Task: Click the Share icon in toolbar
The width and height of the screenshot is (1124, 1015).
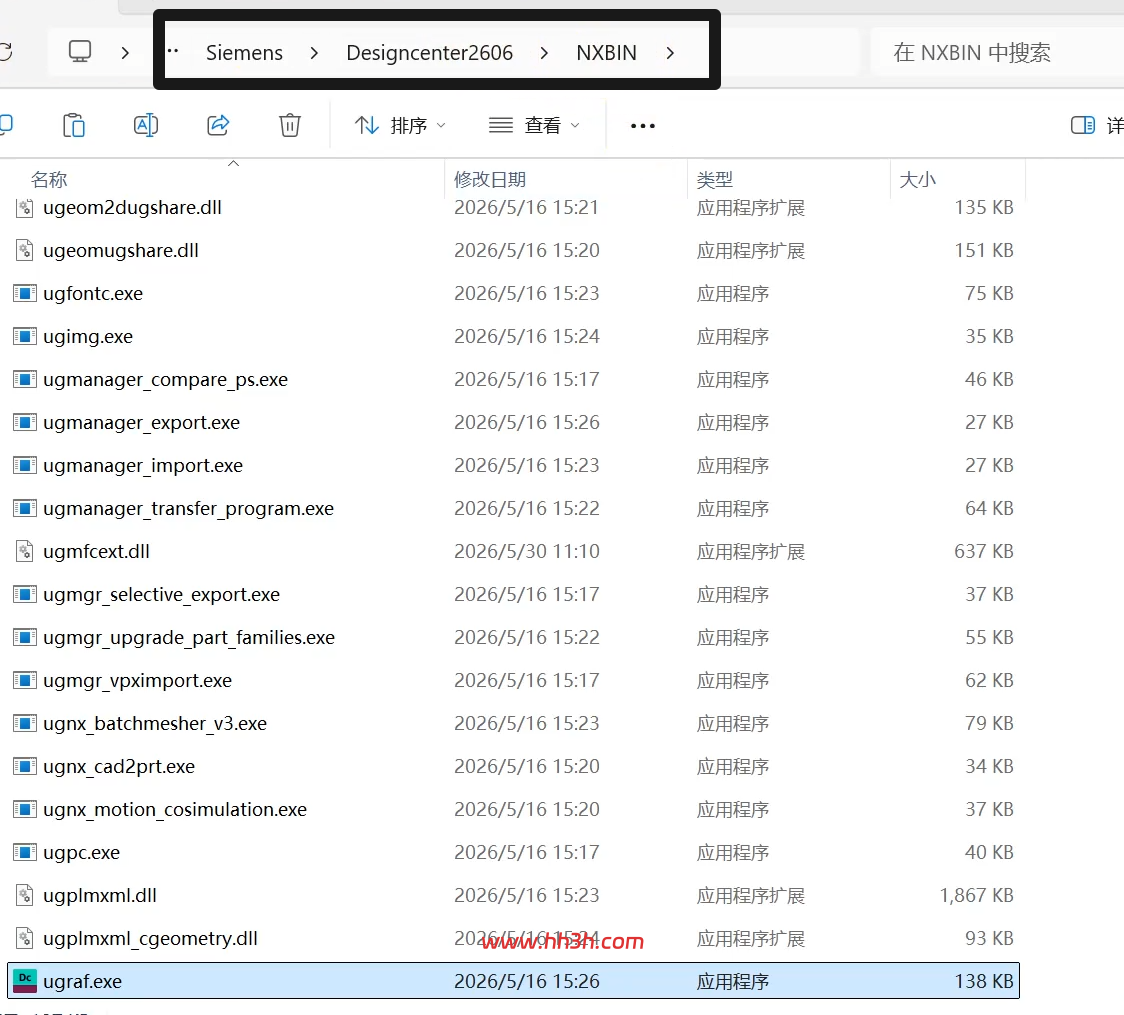Action: point(218,125)
